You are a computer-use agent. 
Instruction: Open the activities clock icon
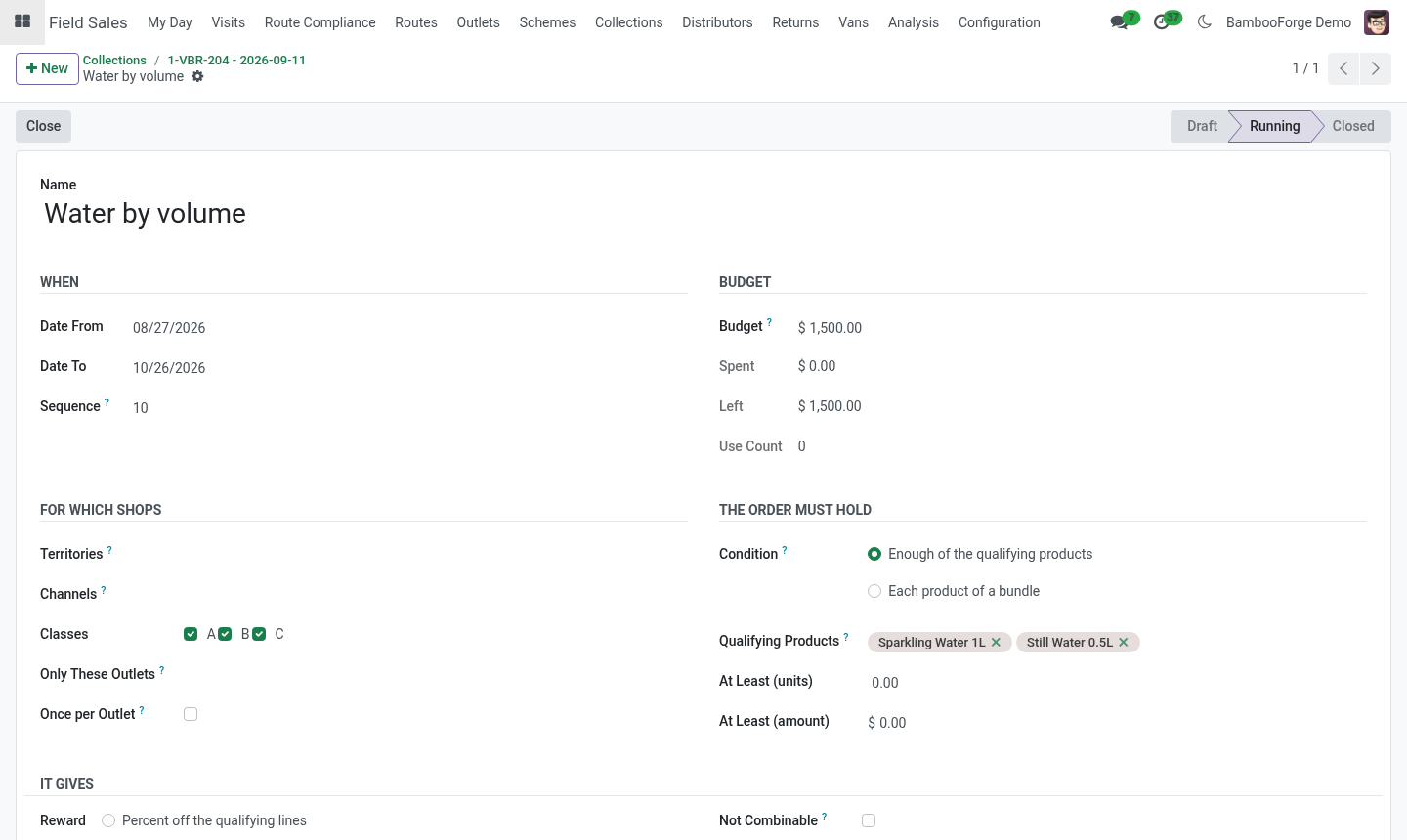click(x=1161, y=21)
